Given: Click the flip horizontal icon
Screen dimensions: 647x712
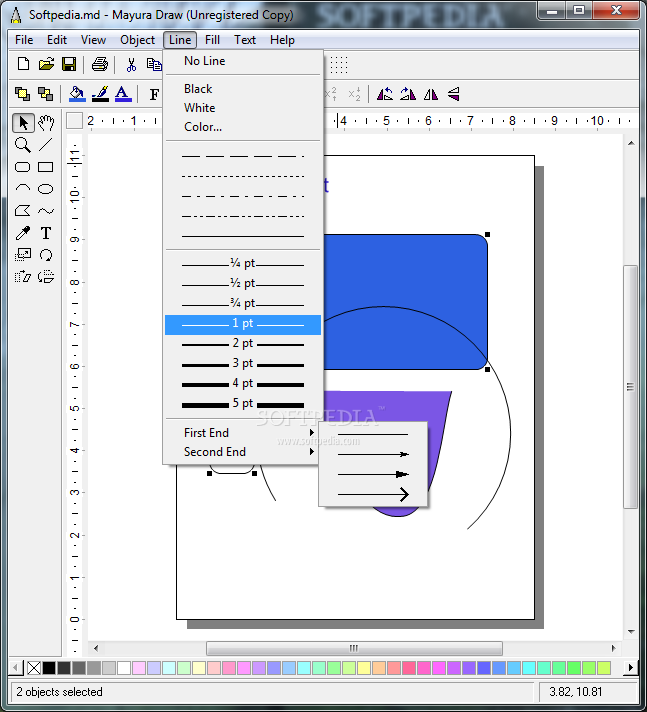Looking at the screenshot, I should [x=431, y=94].
